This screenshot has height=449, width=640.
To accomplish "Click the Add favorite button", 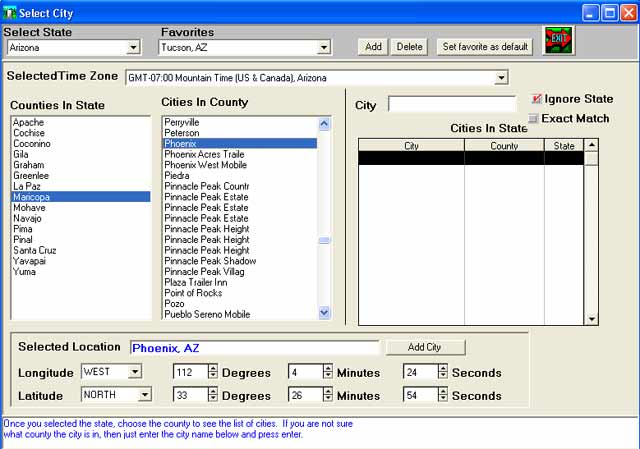I will coord(374,47).
